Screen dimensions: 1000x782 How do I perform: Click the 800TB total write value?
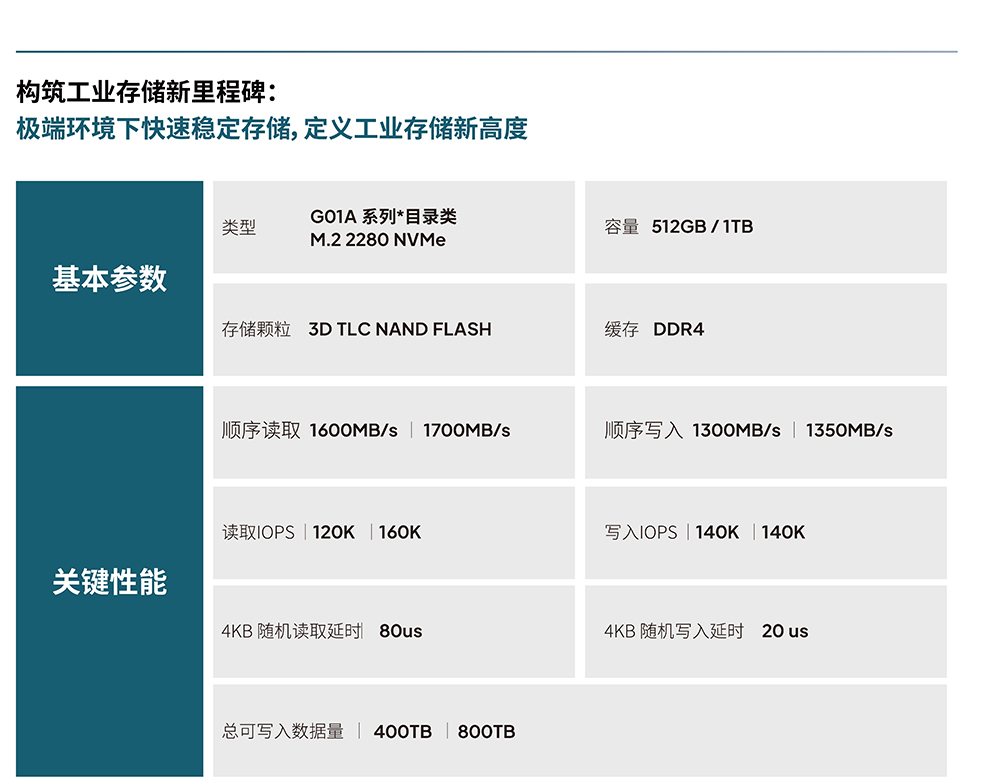(x=486, y=732)
